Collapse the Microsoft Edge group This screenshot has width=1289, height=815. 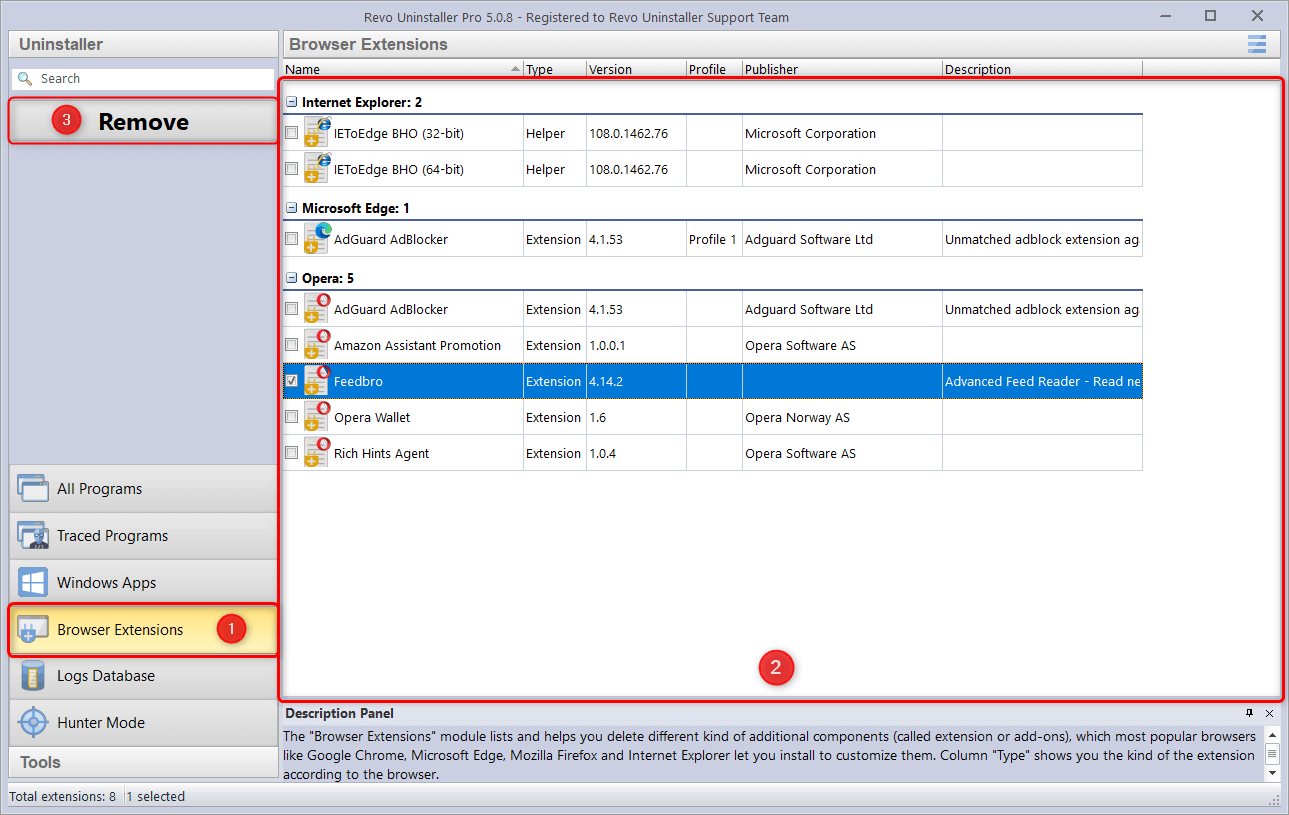pyautogui.click(x=291, y=208)
